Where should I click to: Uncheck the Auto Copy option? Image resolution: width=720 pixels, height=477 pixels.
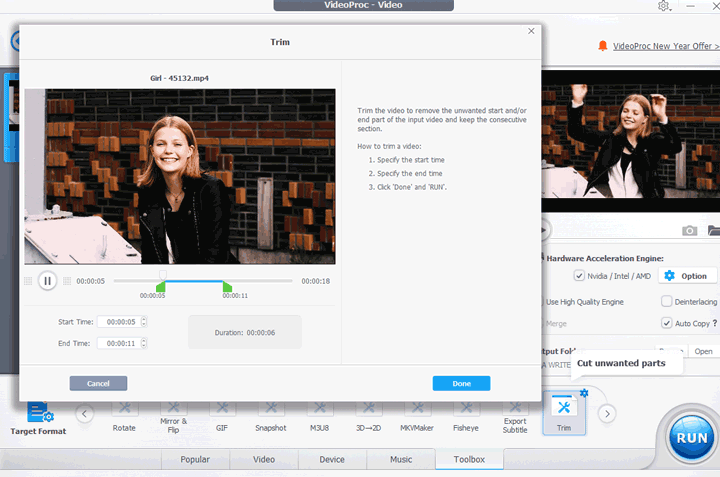click(667, 323)
